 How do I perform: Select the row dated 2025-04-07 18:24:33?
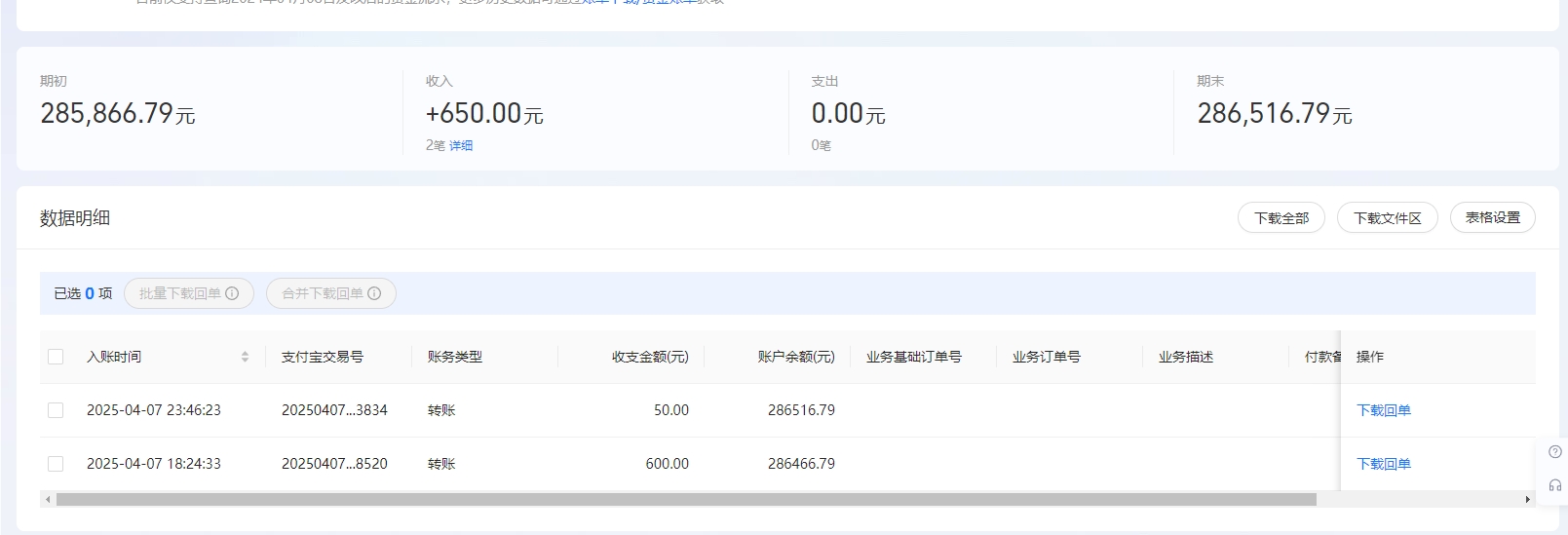56,464
